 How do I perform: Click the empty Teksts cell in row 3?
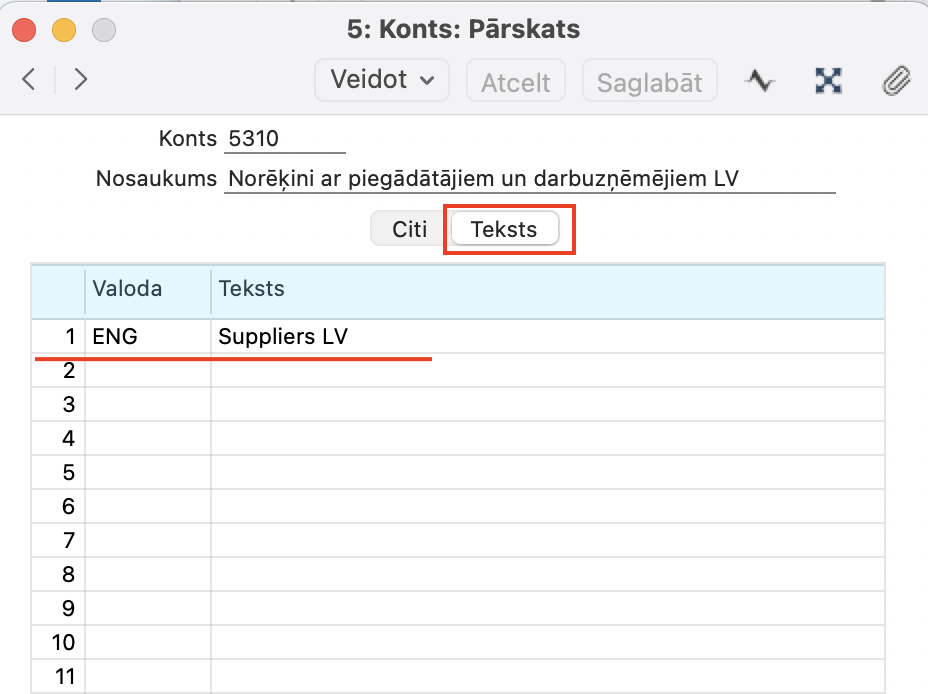pyautogui.click(x=546, y=405)
